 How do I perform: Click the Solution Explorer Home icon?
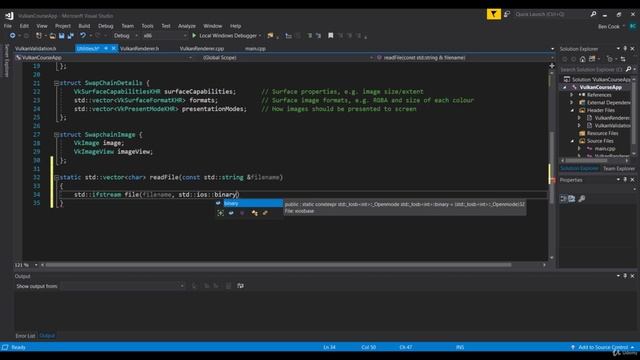(582, 59)
